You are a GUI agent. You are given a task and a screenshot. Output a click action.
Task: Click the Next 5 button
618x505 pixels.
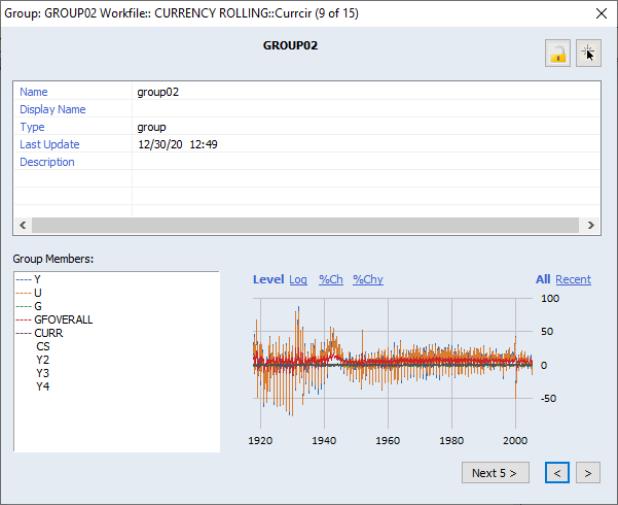tap(495, 473)
